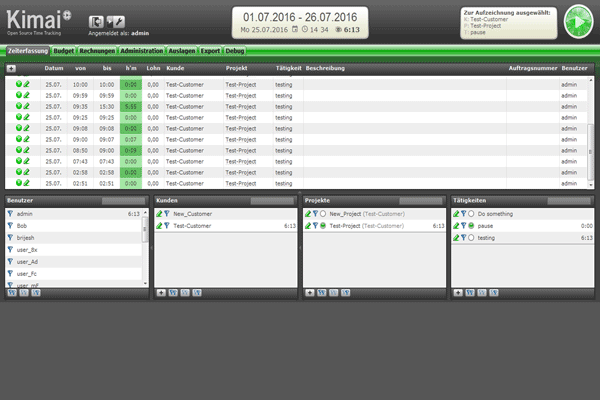Click add customer plus icon in Kunden panel
600x400 pixels.
pos(161,293)
